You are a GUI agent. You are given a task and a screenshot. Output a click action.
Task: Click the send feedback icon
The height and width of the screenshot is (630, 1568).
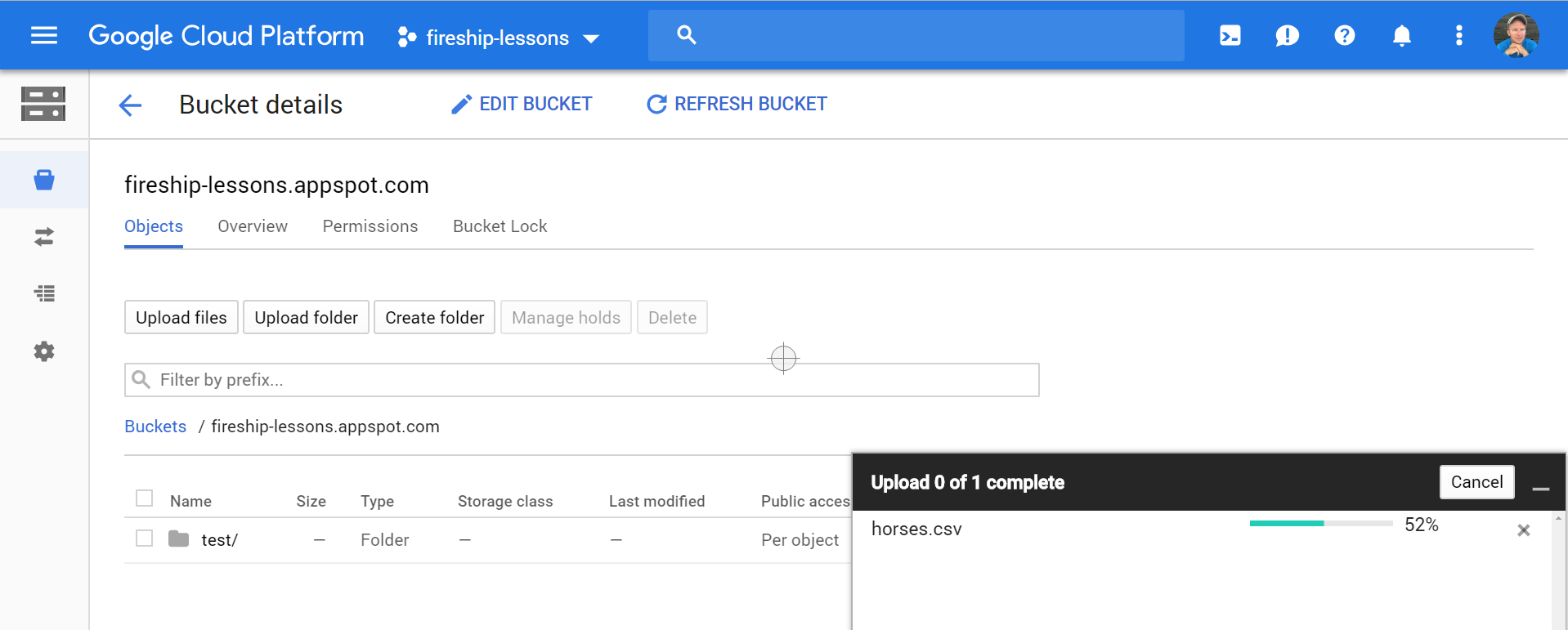point(1287,35)
